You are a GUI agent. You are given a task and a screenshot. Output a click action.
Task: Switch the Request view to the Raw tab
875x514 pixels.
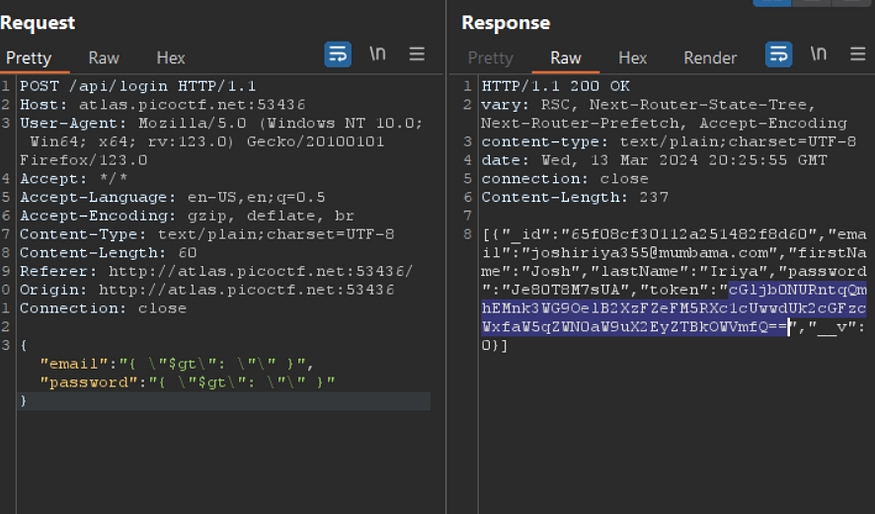pyautogui.click(x=103, y=58)
